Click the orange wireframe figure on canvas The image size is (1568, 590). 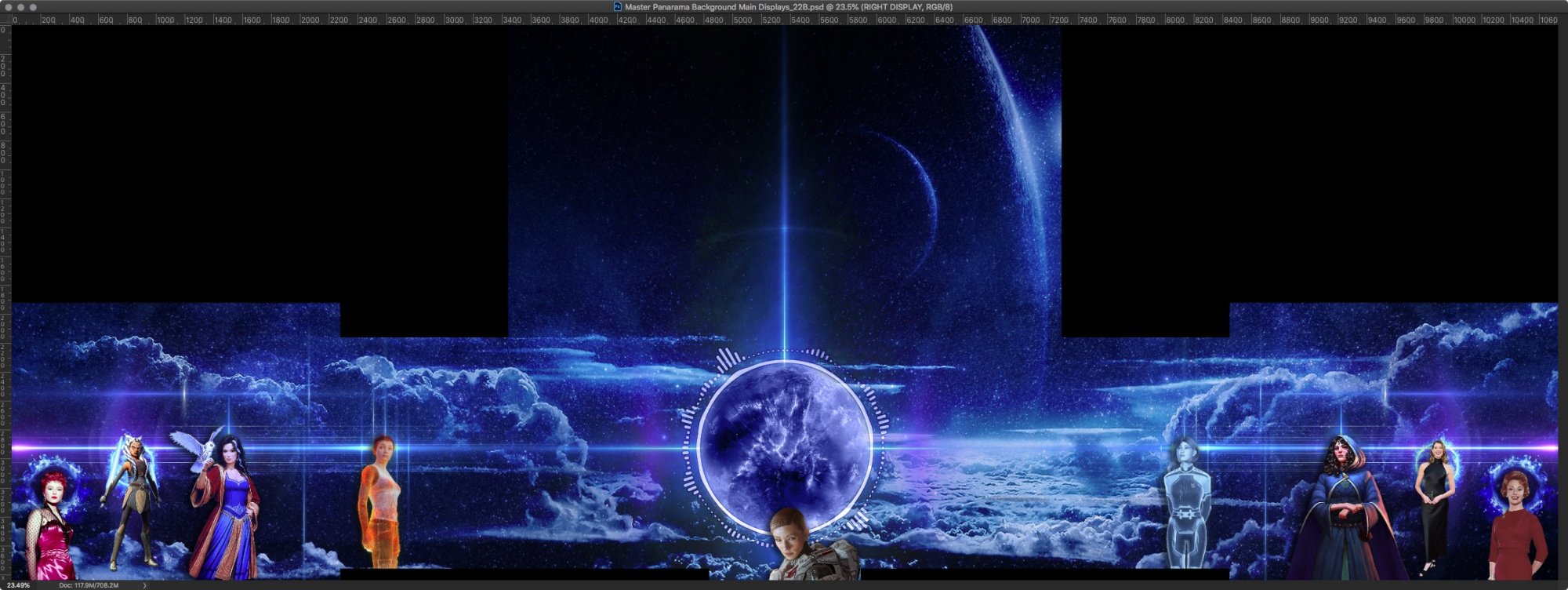coord(380,502)
